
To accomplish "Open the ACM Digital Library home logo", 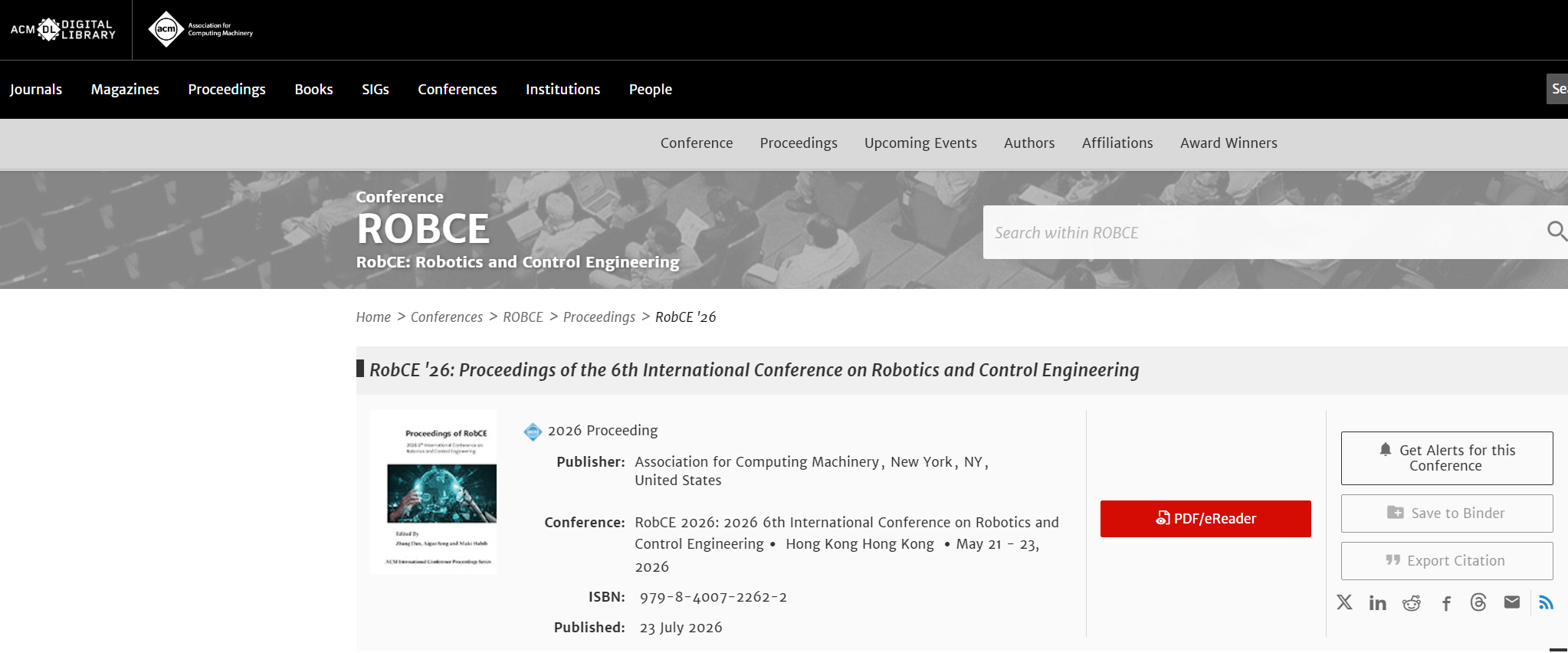I will coord(63,30).
